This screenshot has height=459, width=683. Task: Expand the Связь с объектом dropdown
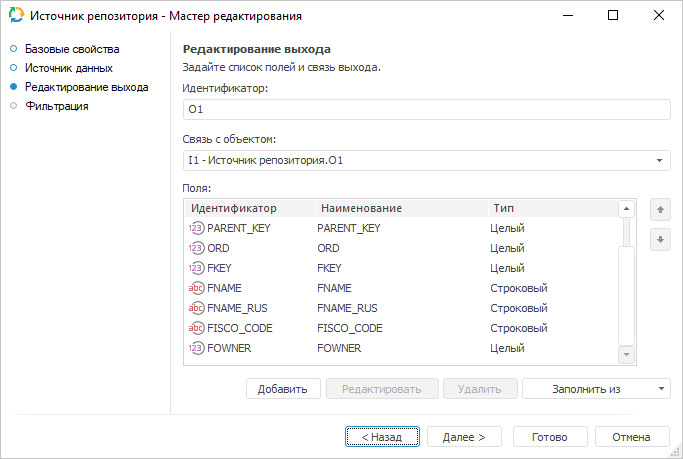click(660, 160)
